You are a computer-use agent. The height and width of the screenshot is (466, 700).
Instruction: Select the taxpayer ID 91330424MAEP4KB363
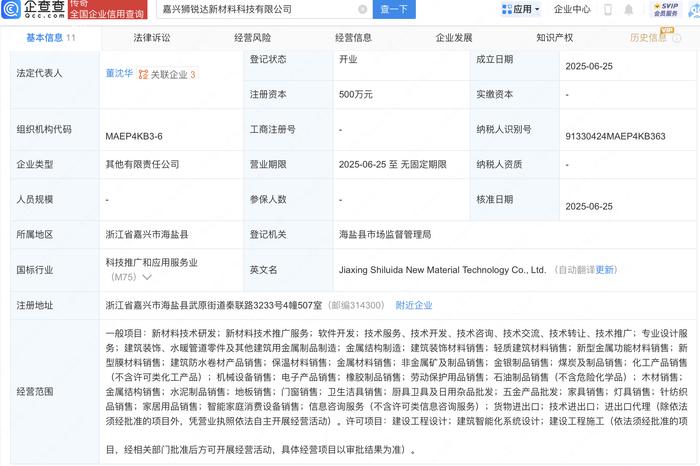point(615,137)
